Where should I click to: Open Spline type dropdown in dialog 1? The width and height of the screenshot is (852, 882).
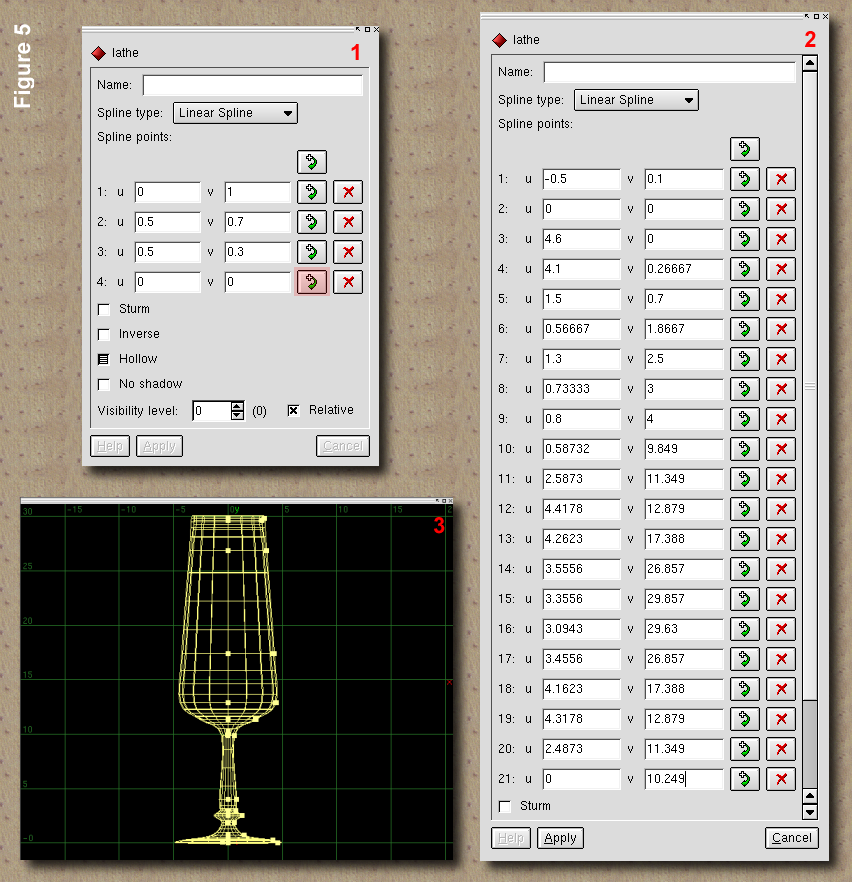pos(235,112)
